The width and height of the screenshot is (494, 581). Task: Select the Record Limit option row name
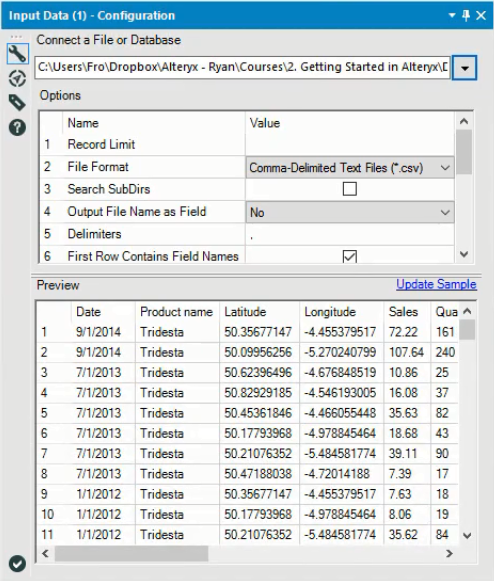[101, 145]
